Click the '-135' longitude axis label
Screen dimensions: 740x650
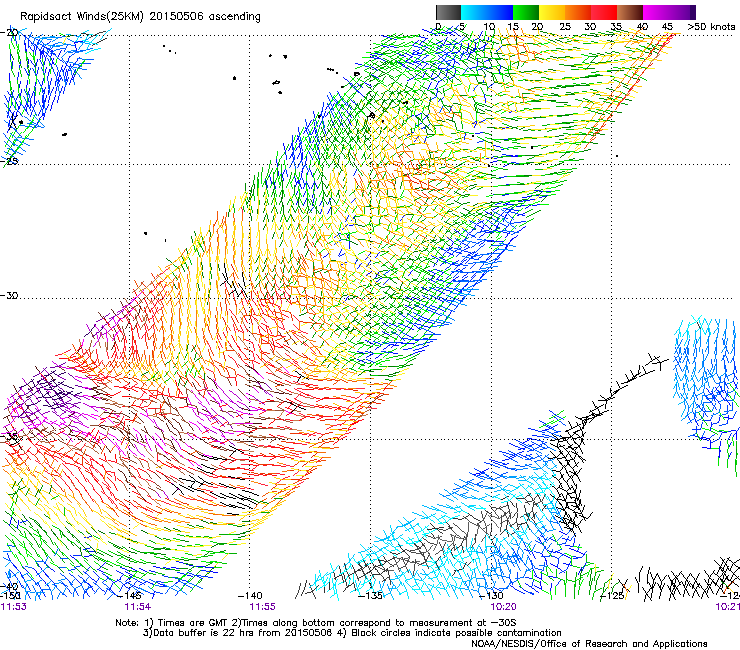(x=370, y=596)
